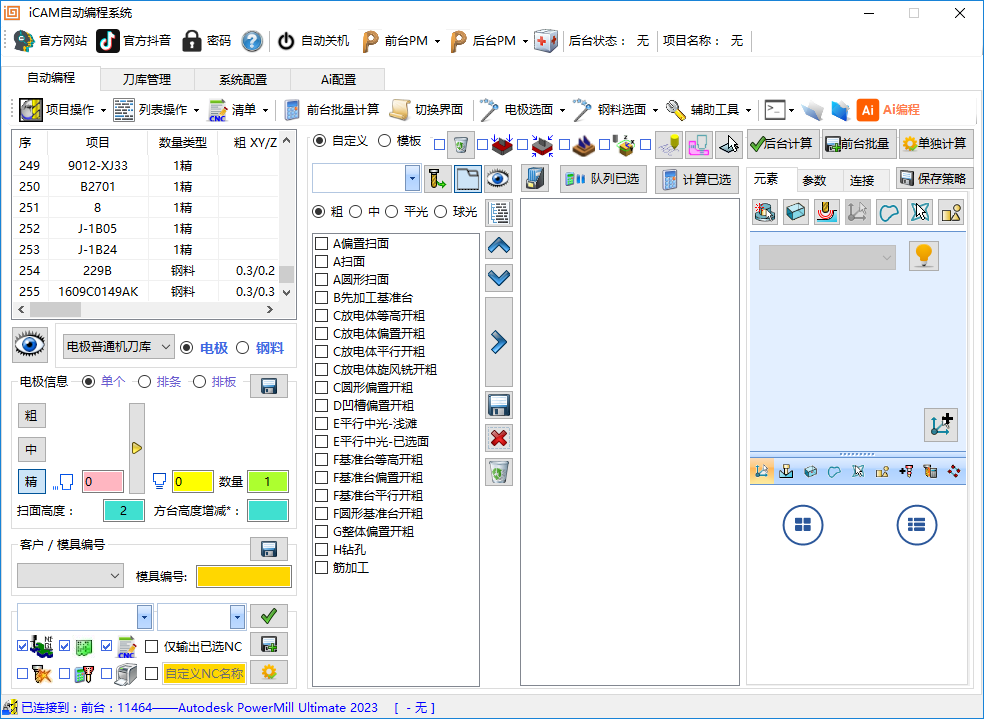This screenshot has width=984, height=719.
Task: Check 仅输出已选NC checkbox
Action: tap(151, 646)
